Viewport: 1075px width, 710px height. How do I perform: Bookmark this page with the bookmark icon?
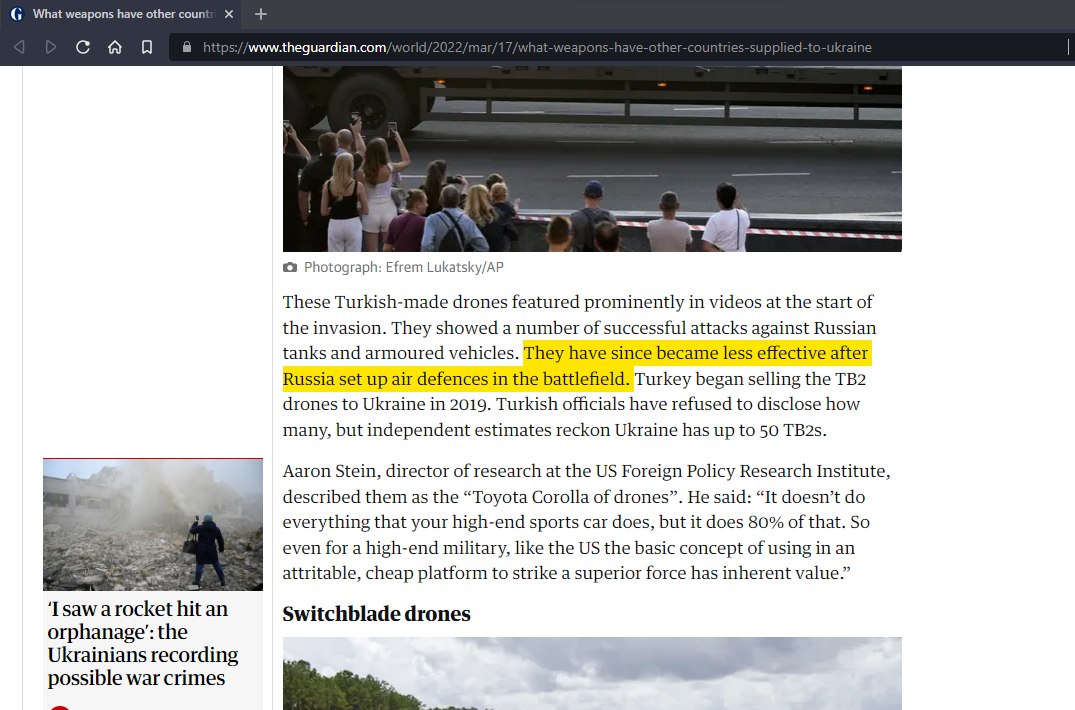pyautogui.click(x=147, y=47)
